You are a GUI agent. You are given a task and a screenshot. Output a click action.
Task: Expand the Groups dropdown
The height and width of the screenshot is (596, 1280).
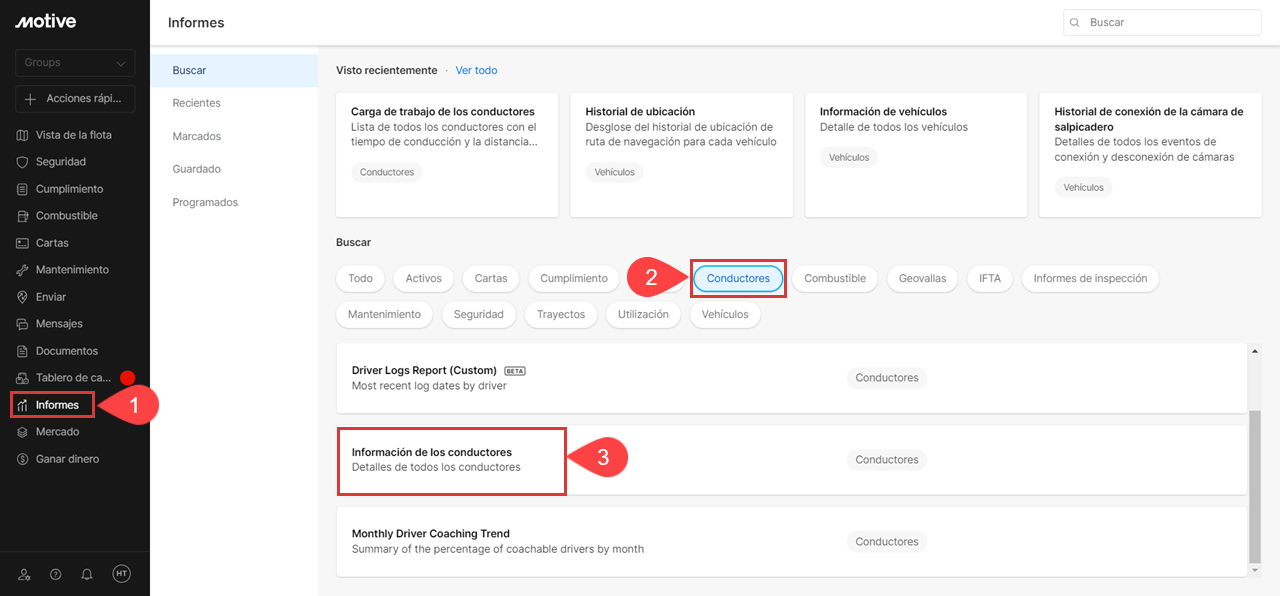[75, 63]
